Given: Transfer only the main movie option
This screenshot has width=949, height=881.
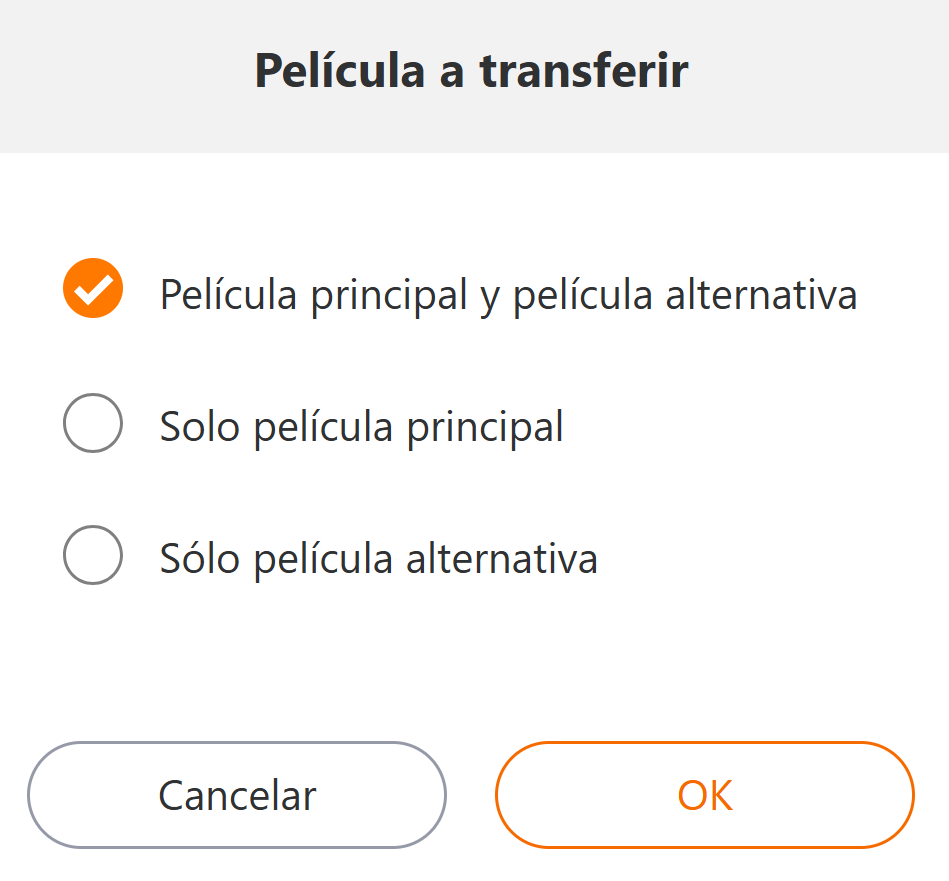Looking at the screenshot, I should pos(93,423).
